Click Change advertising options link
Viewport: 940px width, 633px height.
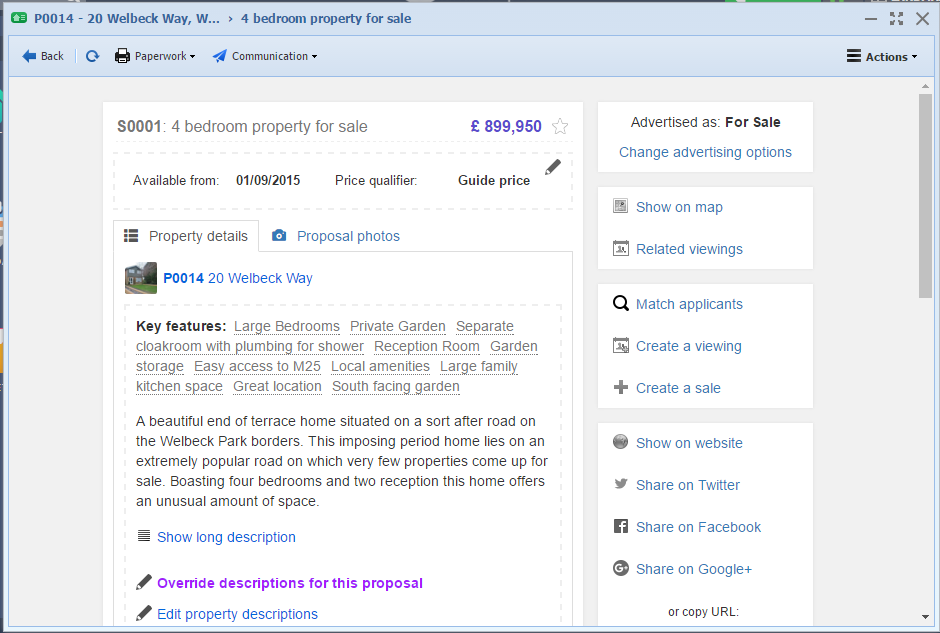point(705,152)
